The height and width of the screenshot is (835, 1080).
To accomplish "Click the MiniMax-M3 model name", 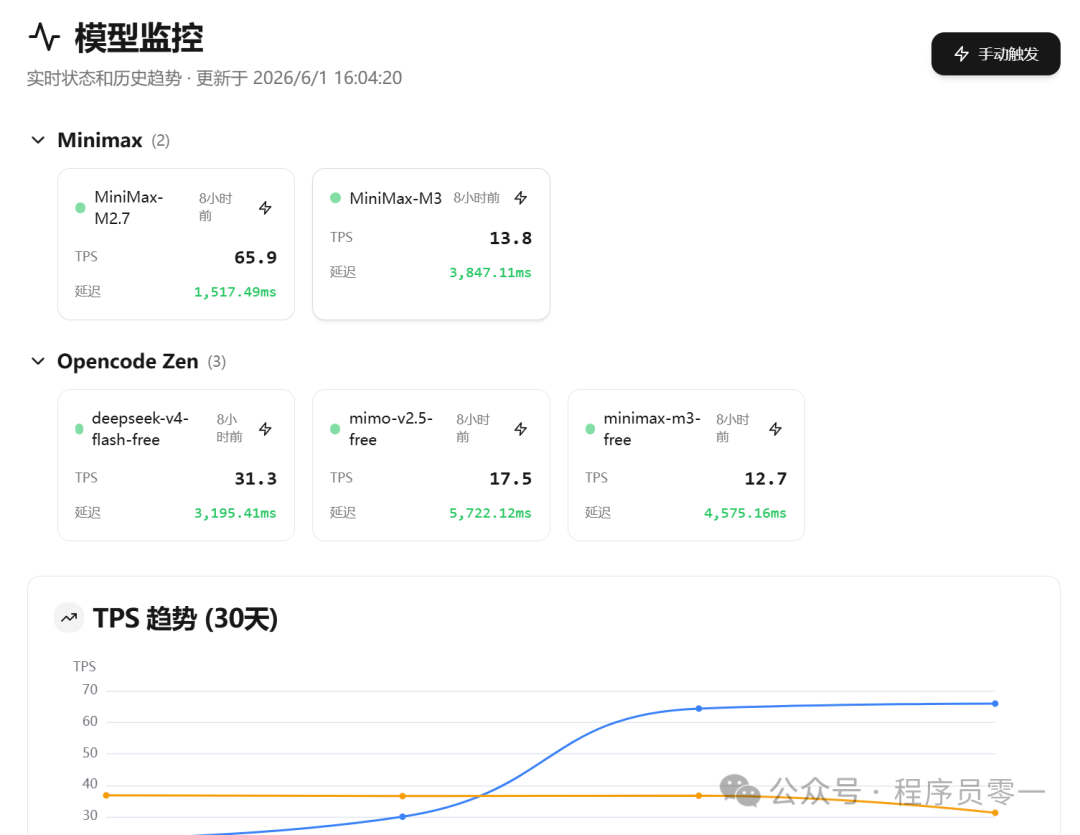I will (395, 198).
